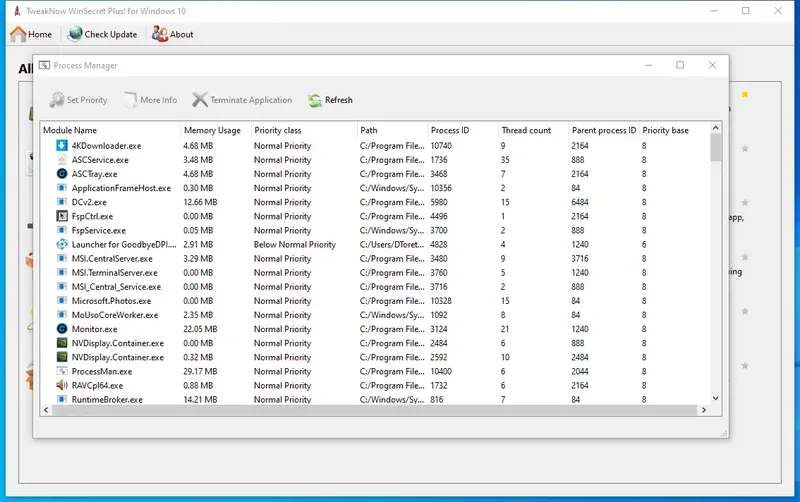Screen dimensions: 800x502
Task: Click the Terminate Application X icon
Action: click(199, 99)
